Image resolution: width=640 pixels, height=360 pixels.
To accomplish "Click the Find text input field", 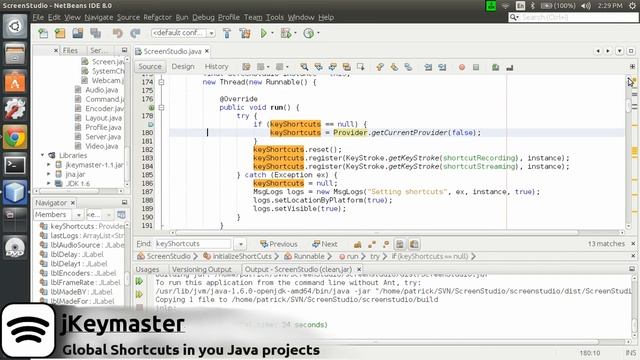I will (x=193, y=244).
